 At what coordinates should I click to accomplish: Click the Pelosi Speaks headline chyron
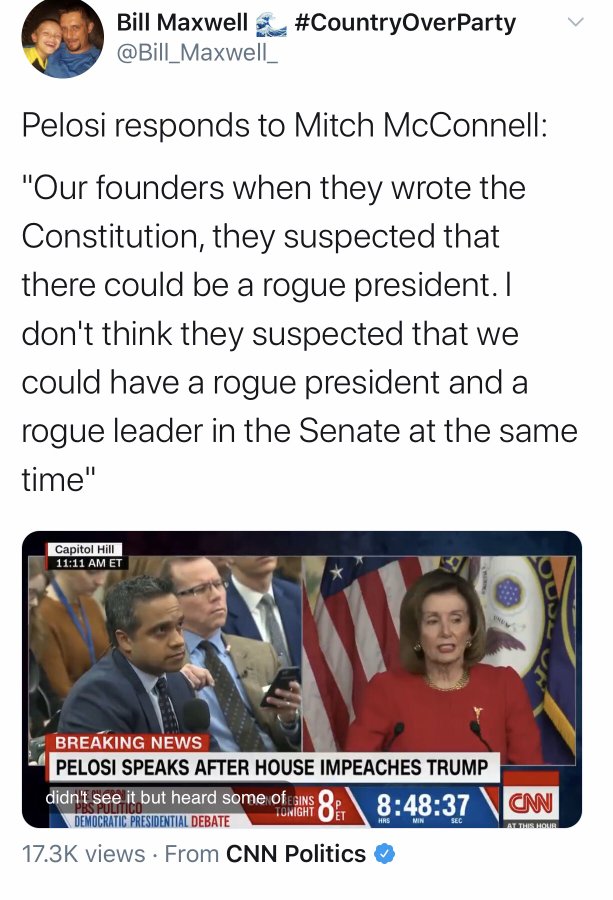tap(272, 767)
